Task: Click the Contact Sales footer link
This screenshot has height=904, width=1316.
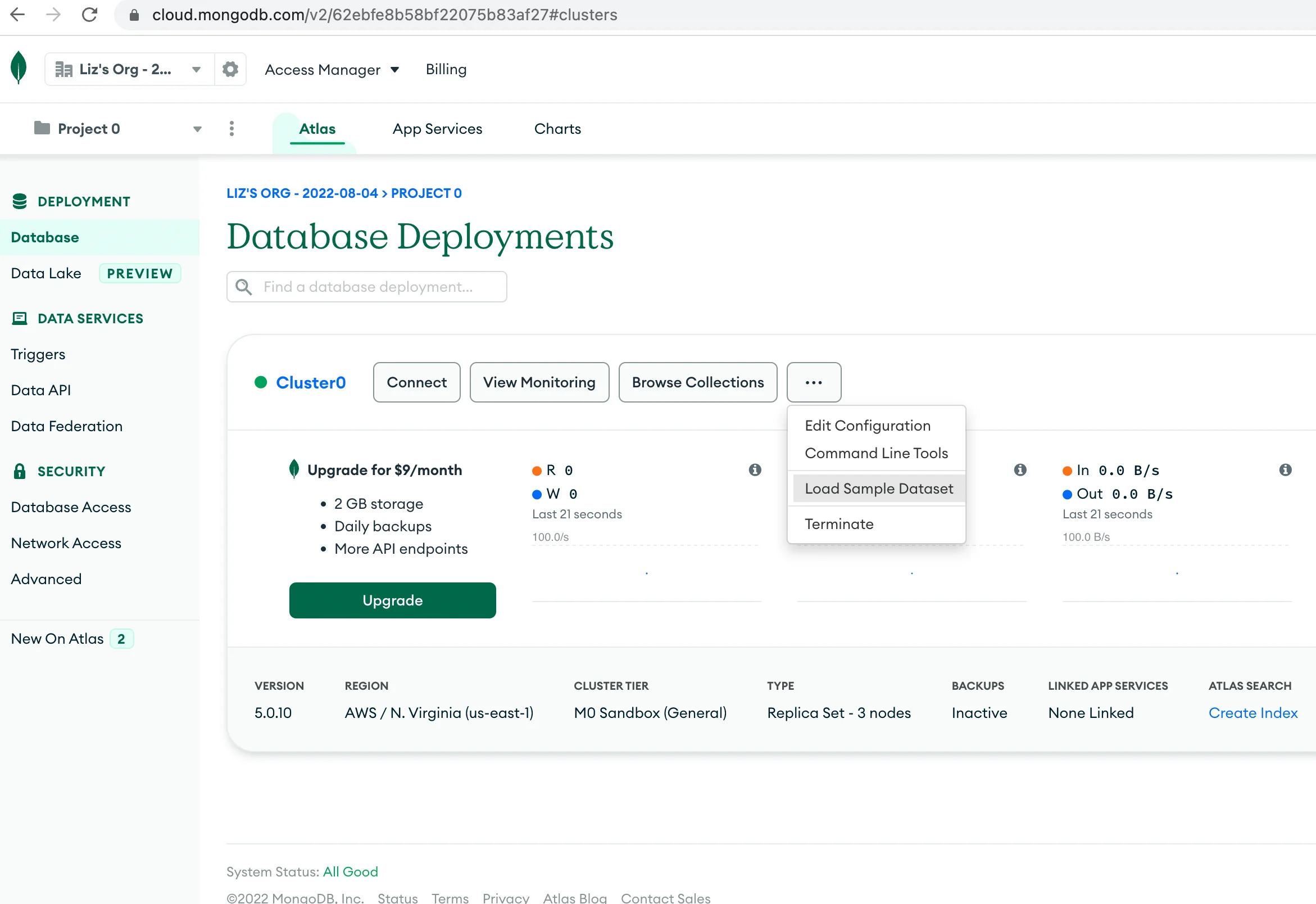Action: tap(665, 898)
